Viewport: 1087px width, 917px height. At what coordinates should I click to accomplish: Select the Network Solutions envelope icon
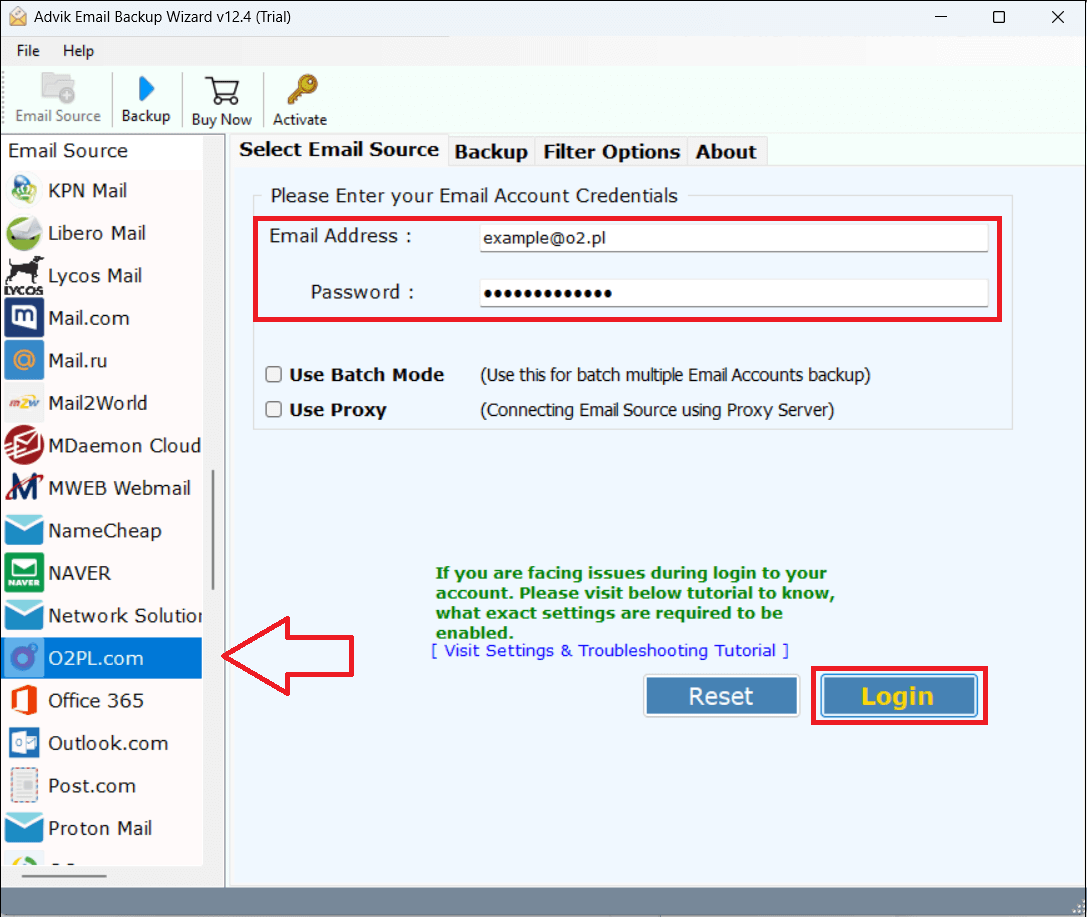[x=24, y=615]
